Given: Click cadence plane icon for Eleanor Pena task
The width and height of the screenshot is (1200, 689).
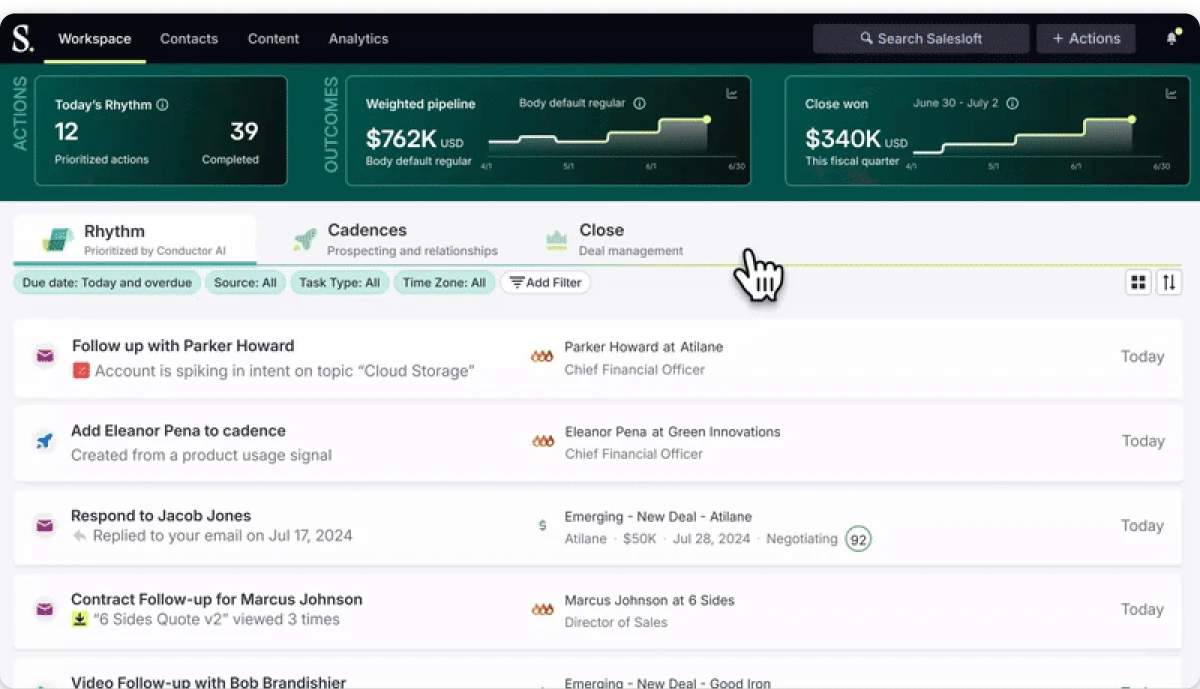Looking at the screenshot, I should (44, 441).
